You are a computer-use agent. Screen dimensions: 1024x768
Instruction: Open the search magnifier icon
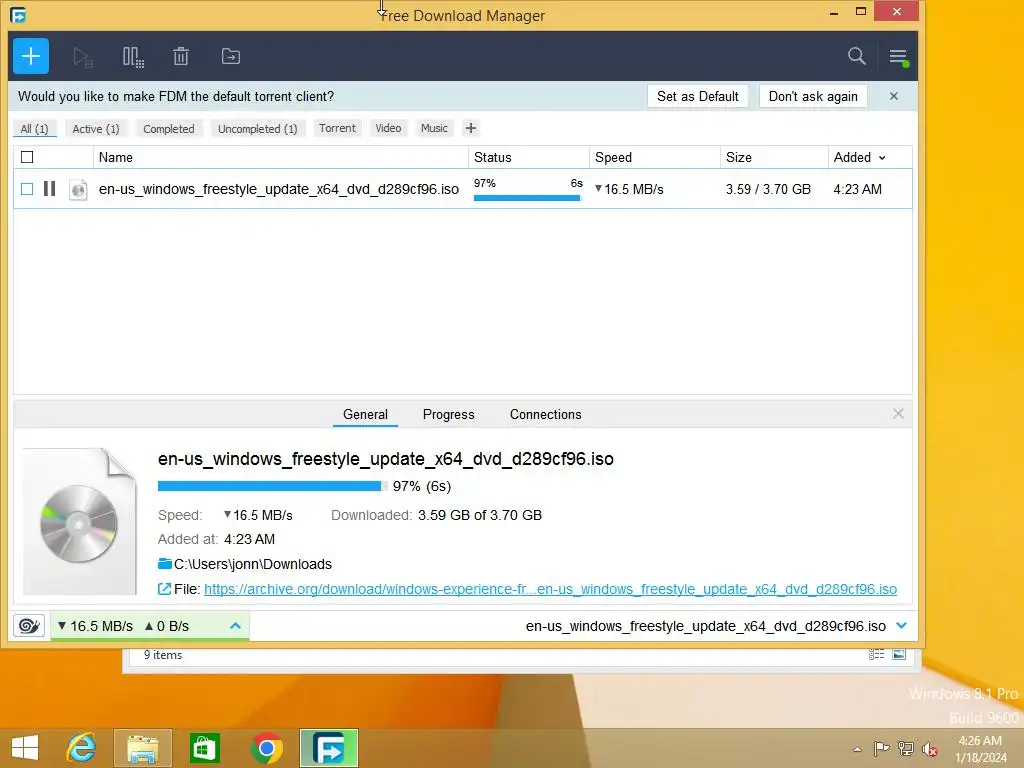point(856,56)
